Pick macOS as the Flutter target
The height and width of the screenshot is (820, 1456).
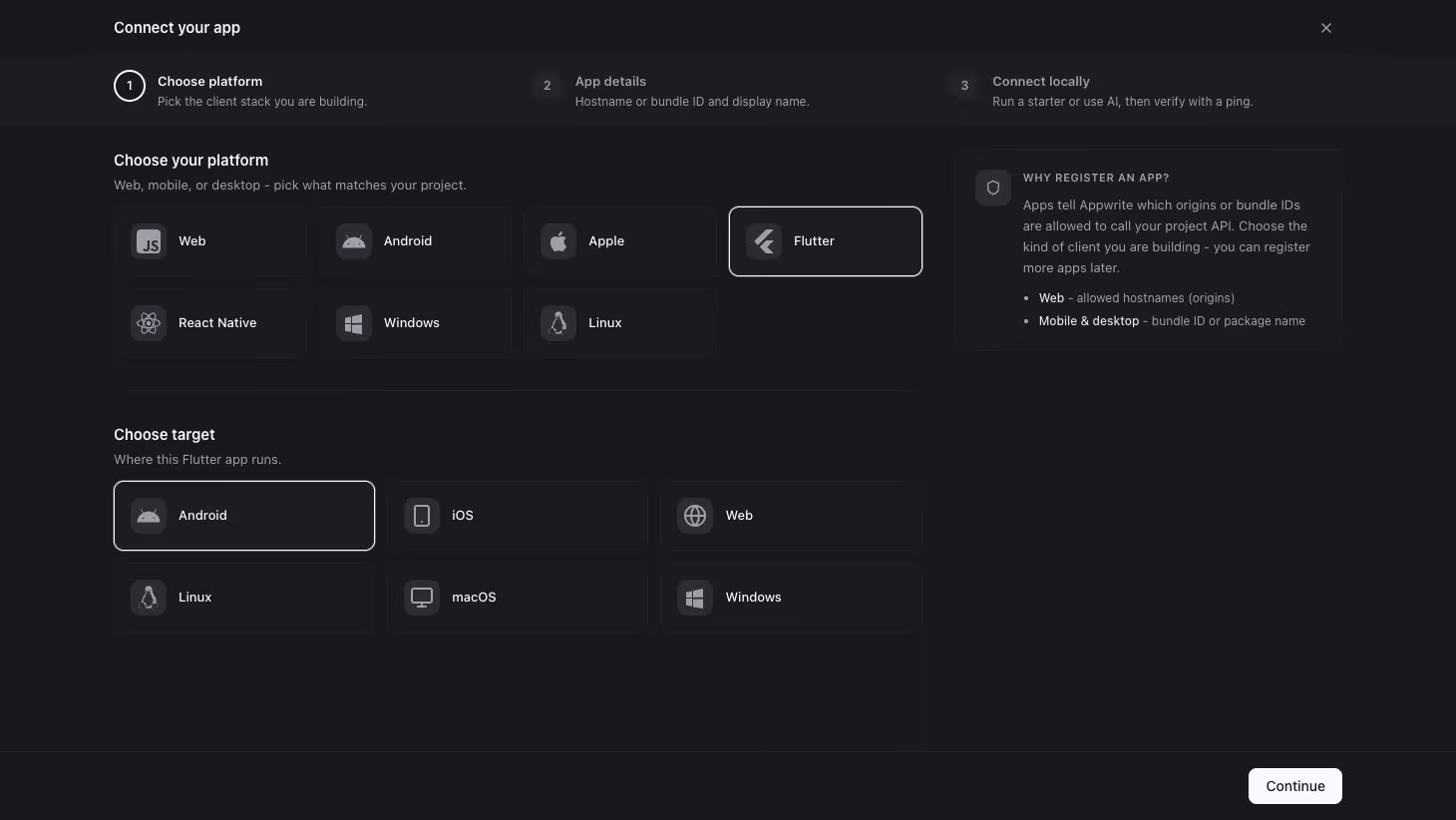point(518,598)
